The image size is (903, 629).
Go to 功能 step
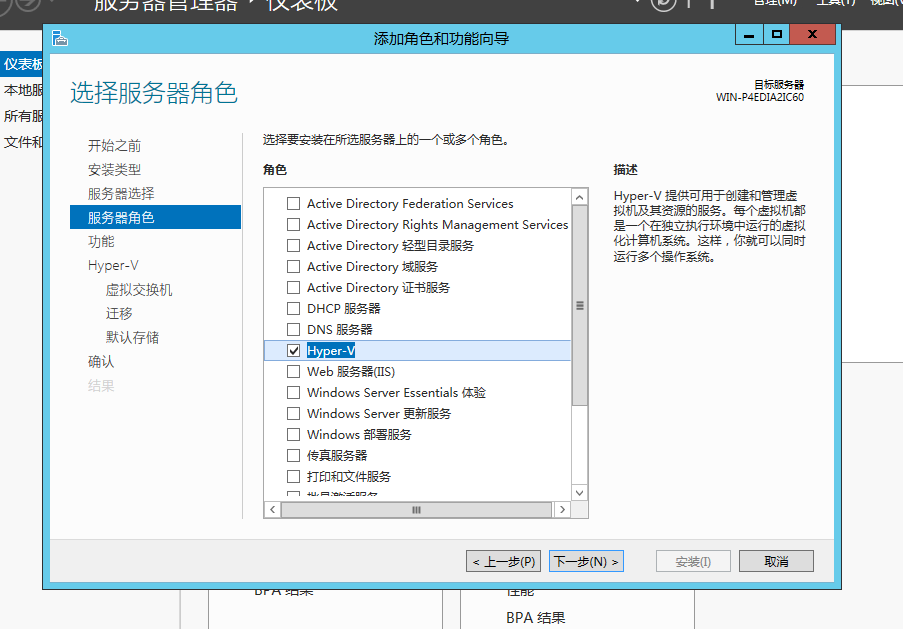pos(101,241)
